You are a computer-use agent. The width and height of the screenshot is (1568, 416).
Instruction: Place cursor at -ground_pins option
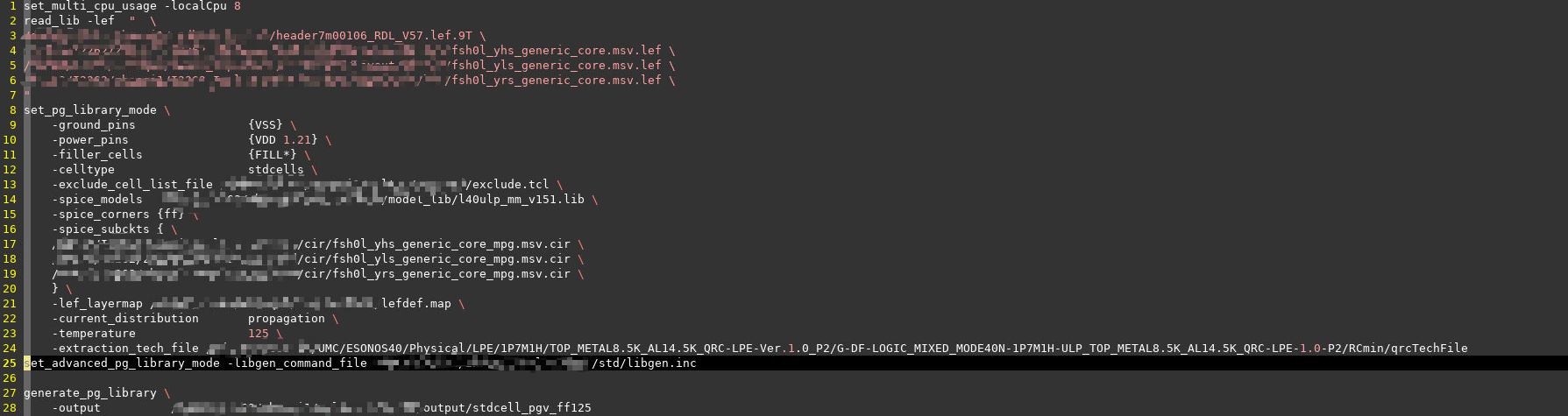click(x=94, y=125)
